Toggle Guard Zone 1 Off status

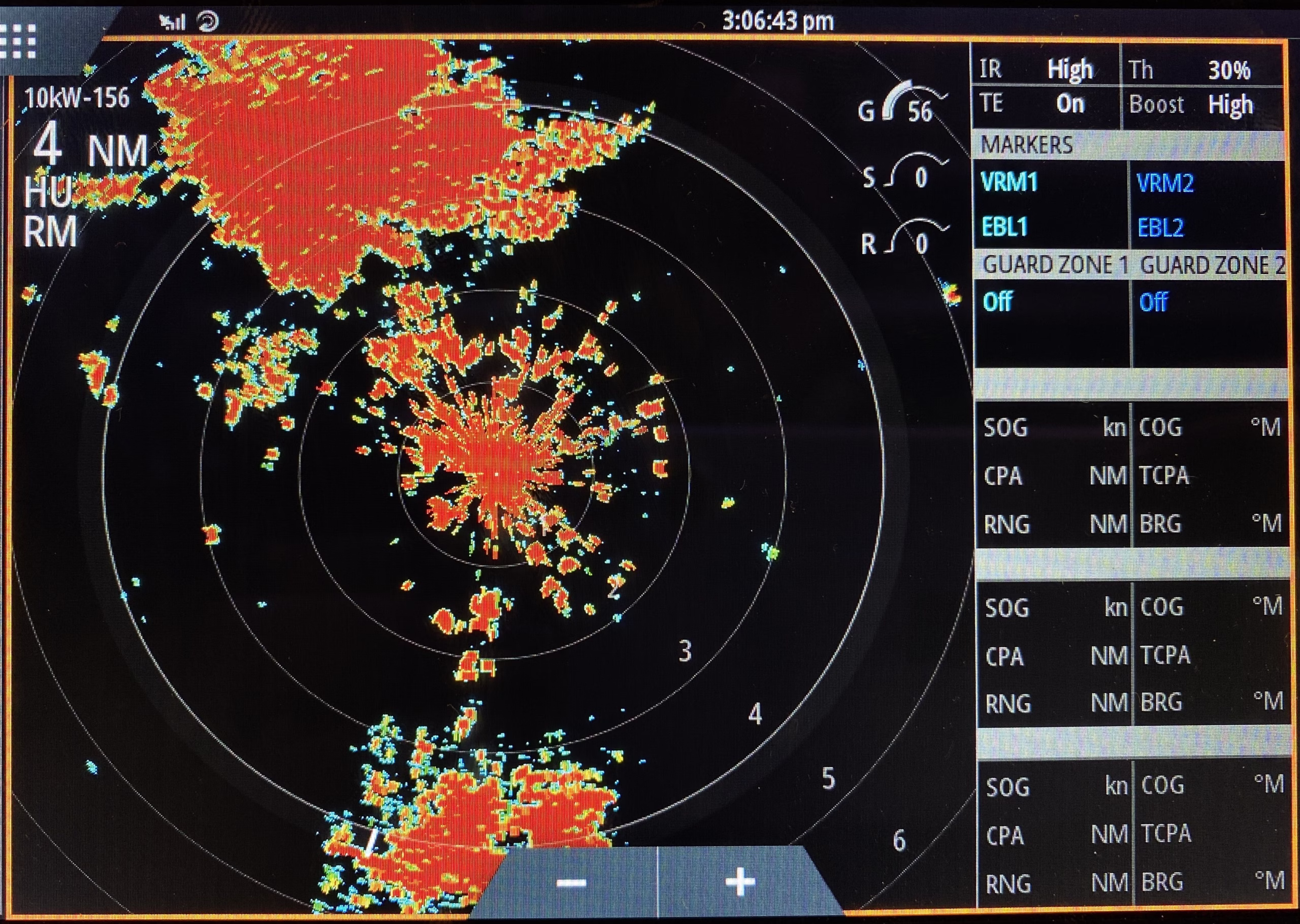997,301
